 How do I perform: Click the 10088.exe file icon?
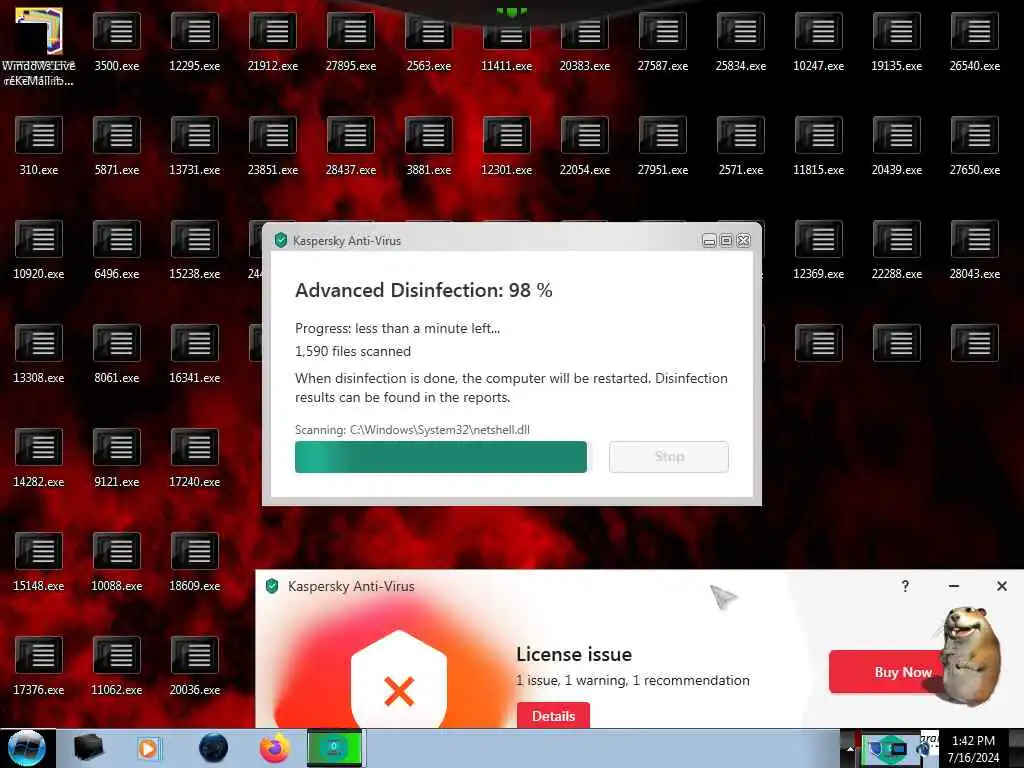coord(117,551)
